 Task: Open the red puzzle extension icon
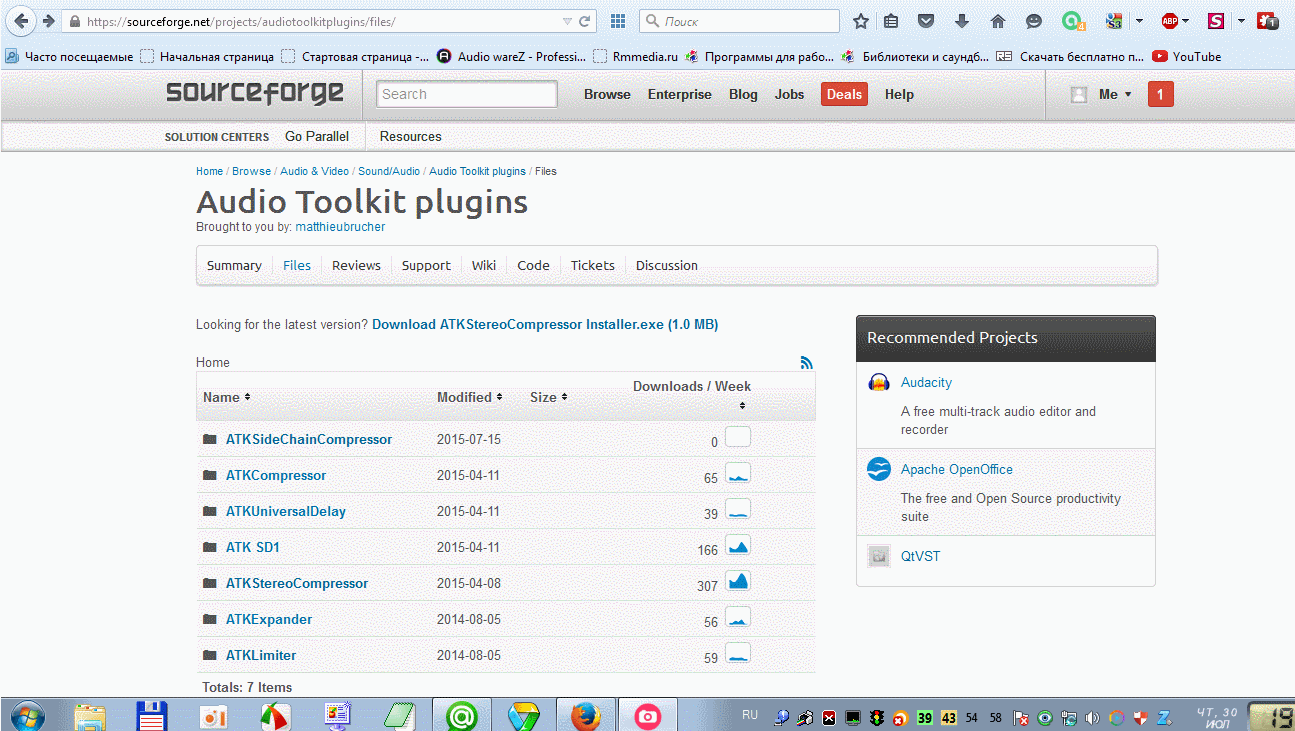pos(1267,21)
